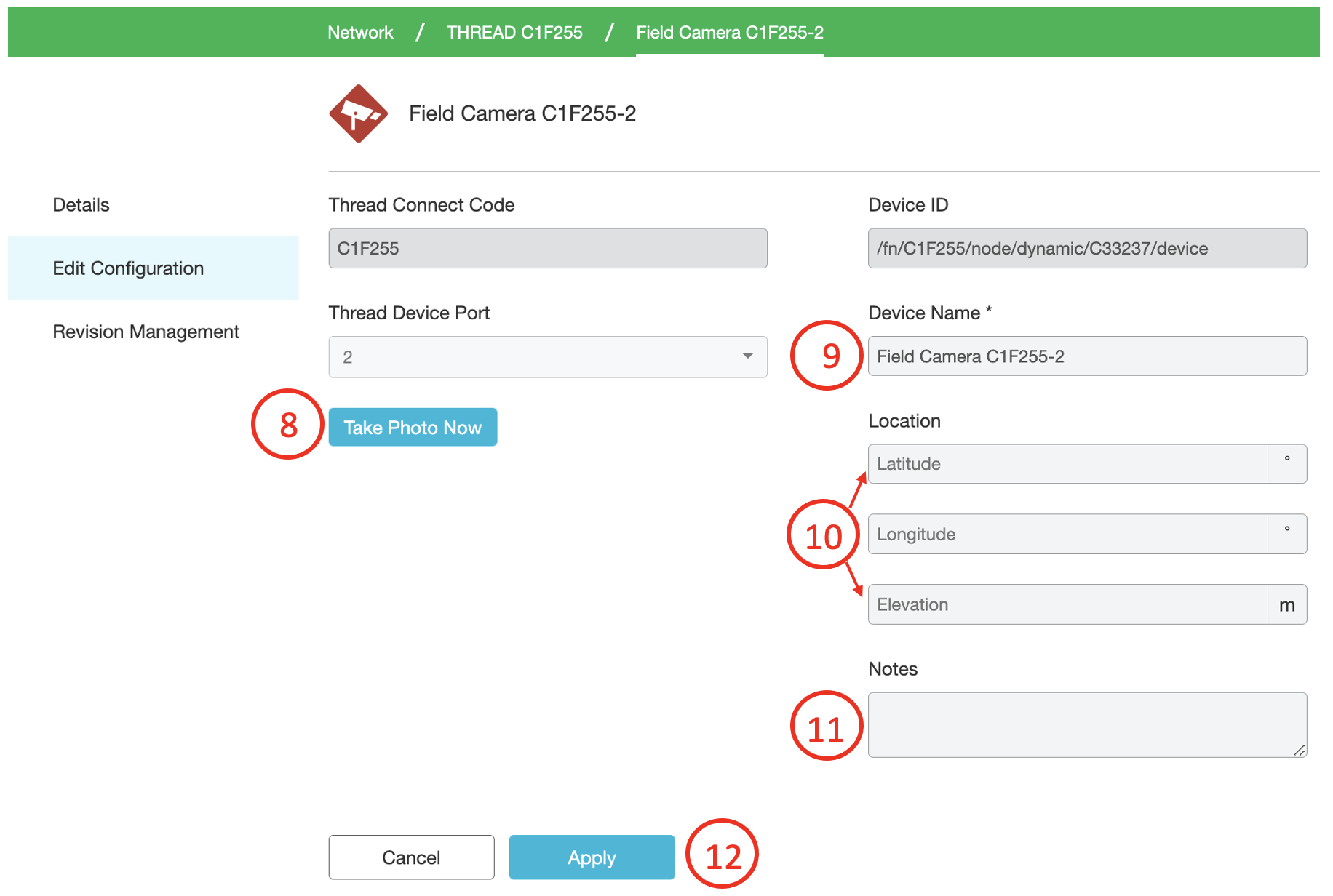The image size is (1333, 896).
Task: Click the Device ID label
Action: pyautogui.click(x=908, y=205)
